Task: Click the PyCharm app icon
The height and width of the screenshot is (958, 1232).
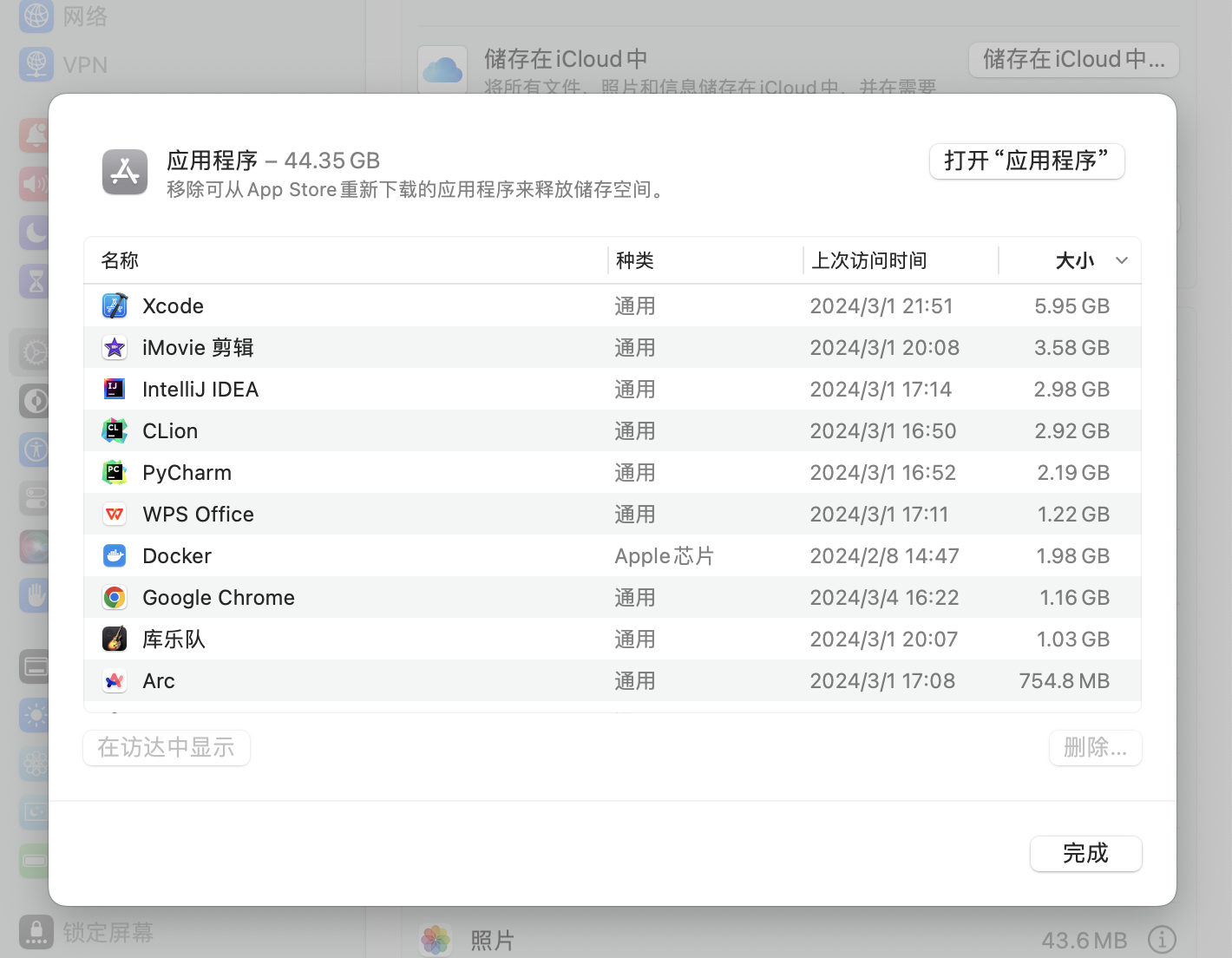Action: click(x=115, y=473)
